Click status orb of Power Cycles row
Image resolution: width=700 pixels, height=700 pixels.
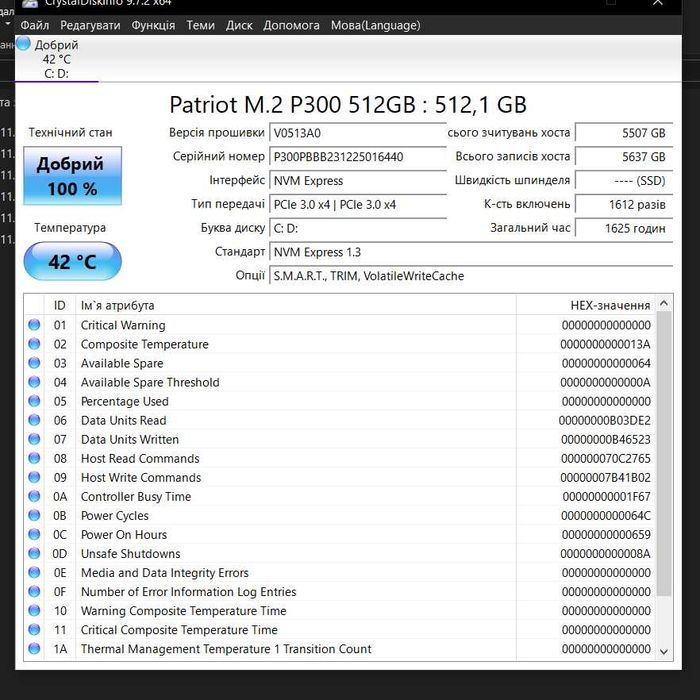coord(34,515)
